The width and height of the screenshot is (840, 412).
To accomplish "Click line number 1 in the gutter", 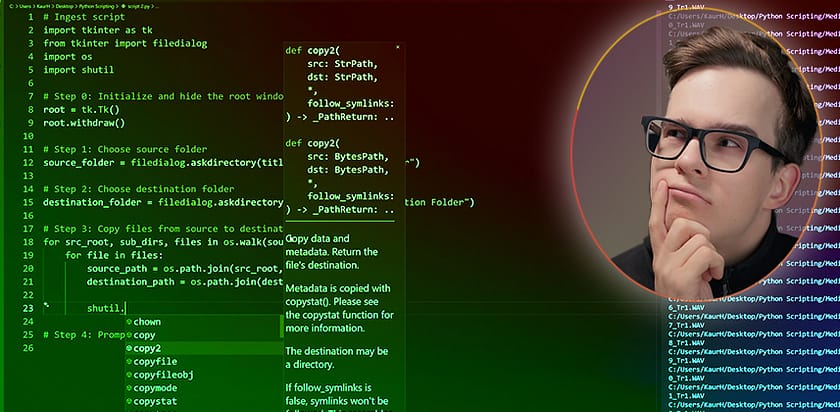I will (31, 17).
